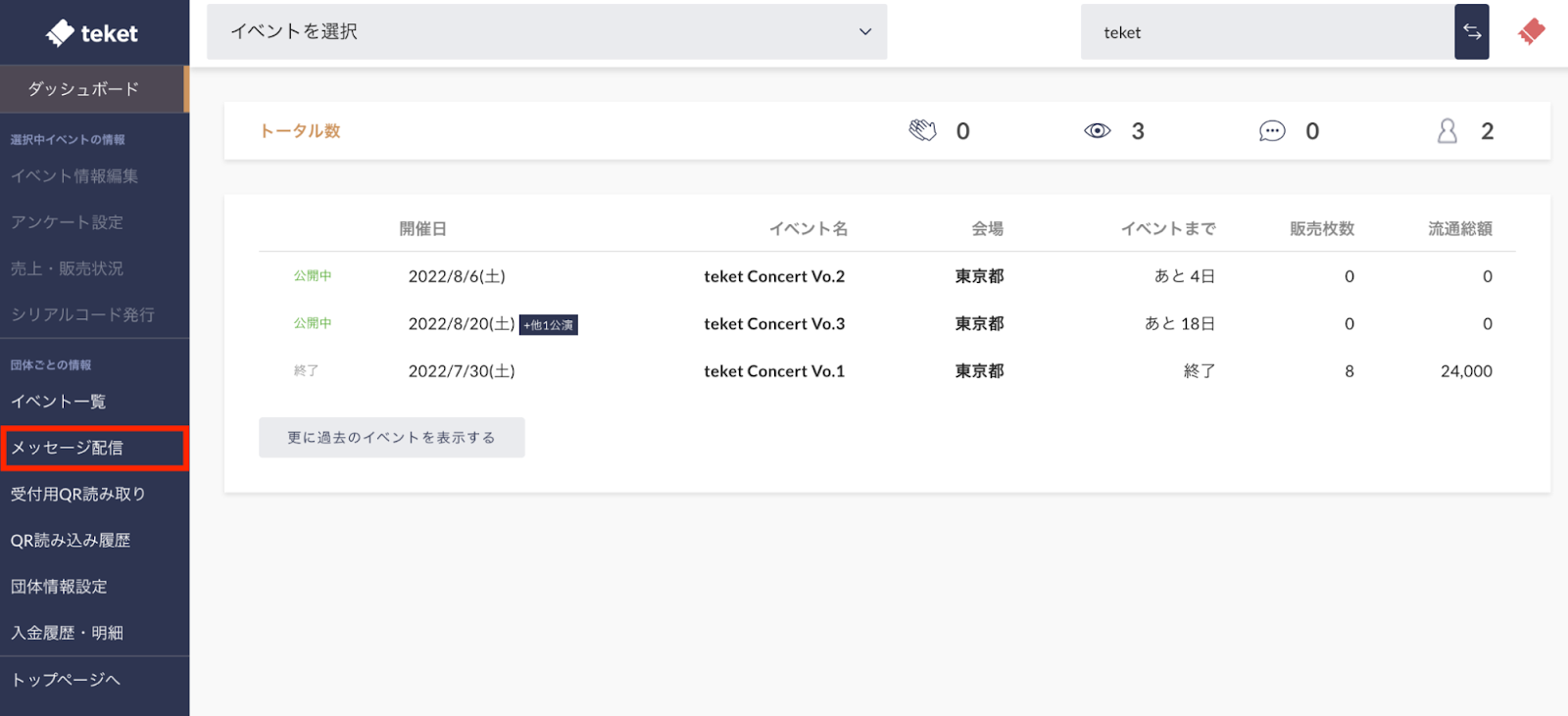Click 更に過去のイベントを表示する button
Image resolution: width=1568 pixels, height=716 pixels.
[x=391, y=438]
